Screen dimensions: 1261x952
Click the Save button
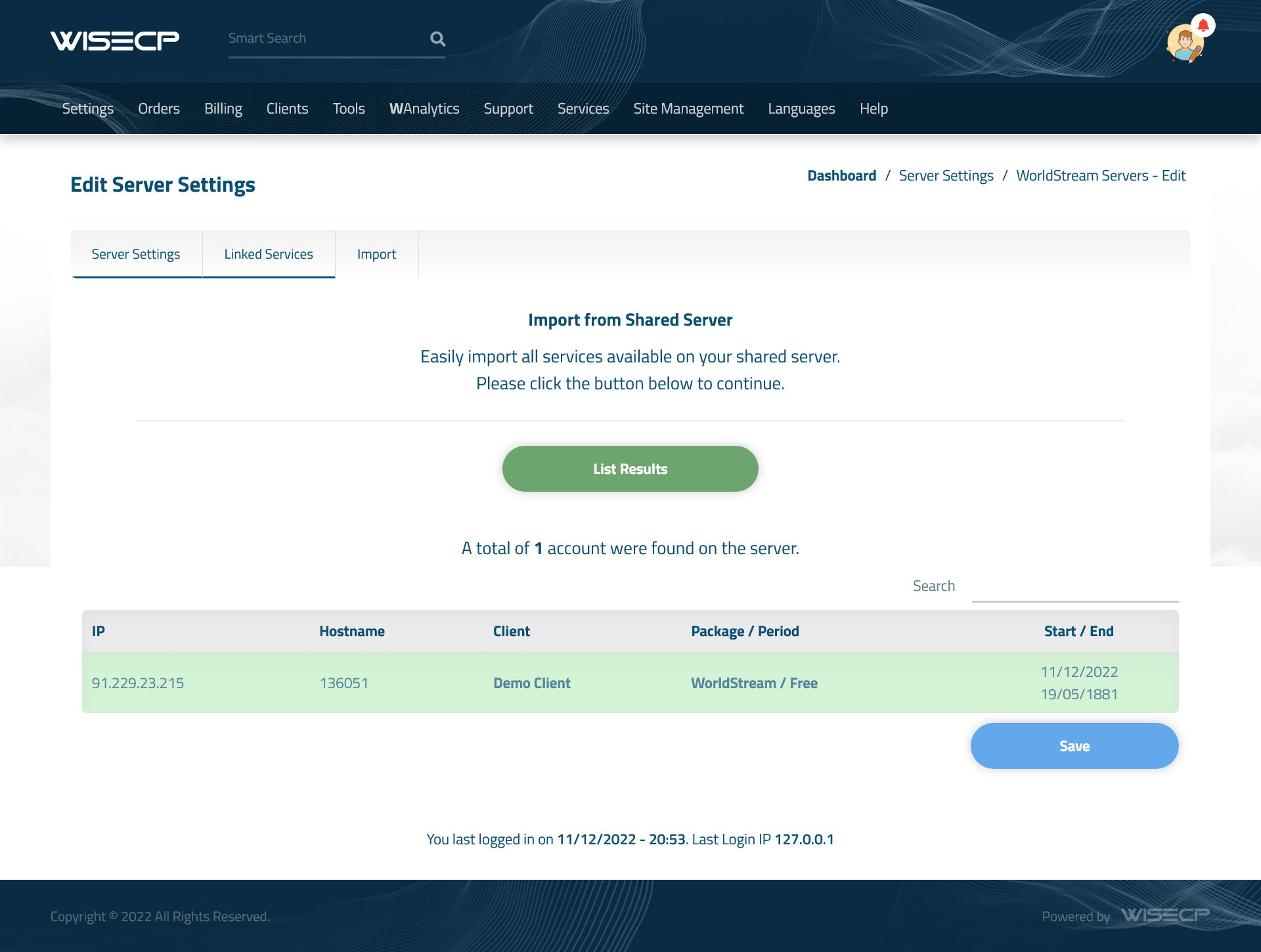(1074, 745)
